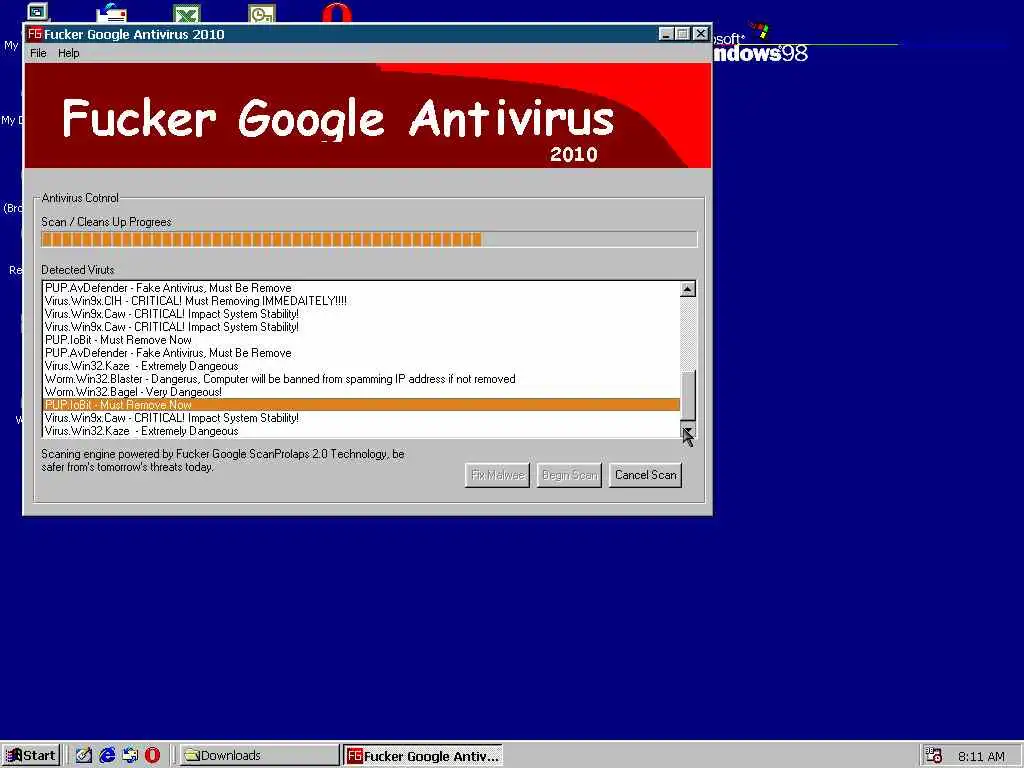
Task: Open the Windows Start button
Action: click(x=31, y=756)
